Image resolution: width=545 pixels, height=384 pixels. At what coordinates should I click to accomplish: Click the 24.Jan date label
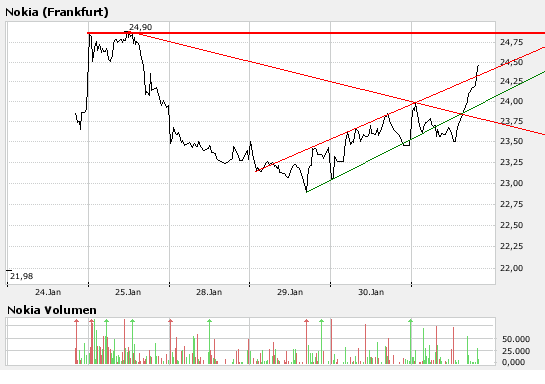point(48,292)
